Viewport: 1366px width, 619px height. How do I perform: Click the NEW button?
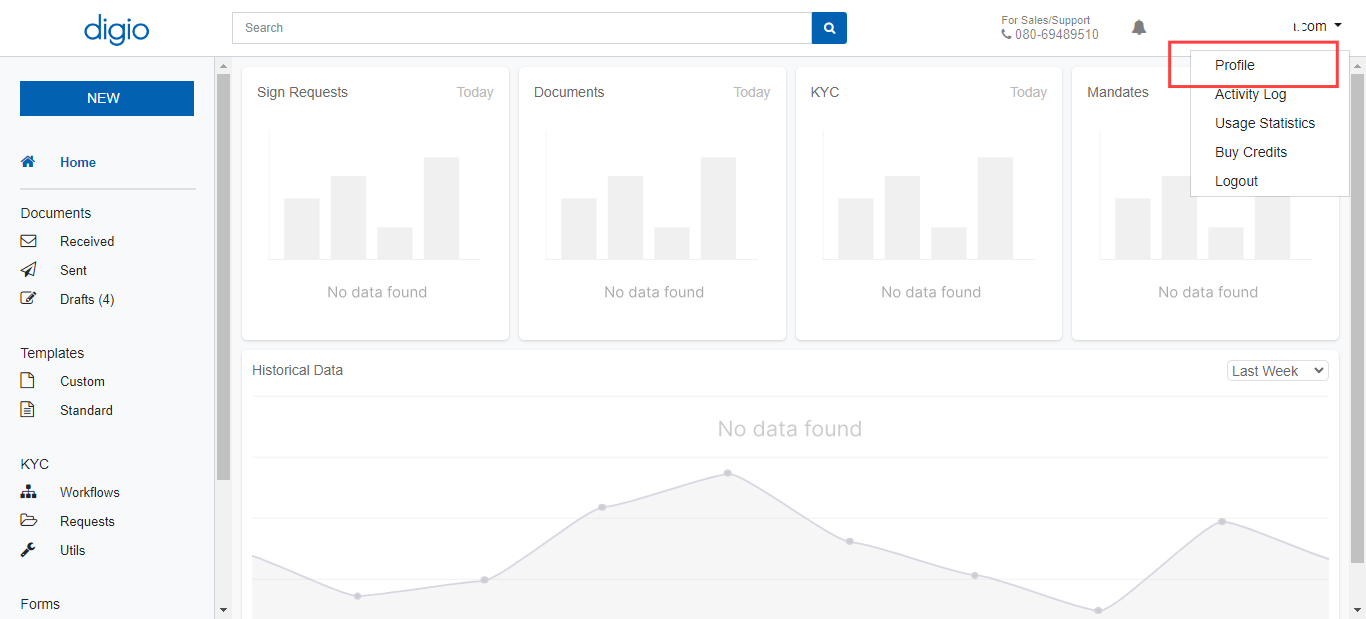[106, 98]
